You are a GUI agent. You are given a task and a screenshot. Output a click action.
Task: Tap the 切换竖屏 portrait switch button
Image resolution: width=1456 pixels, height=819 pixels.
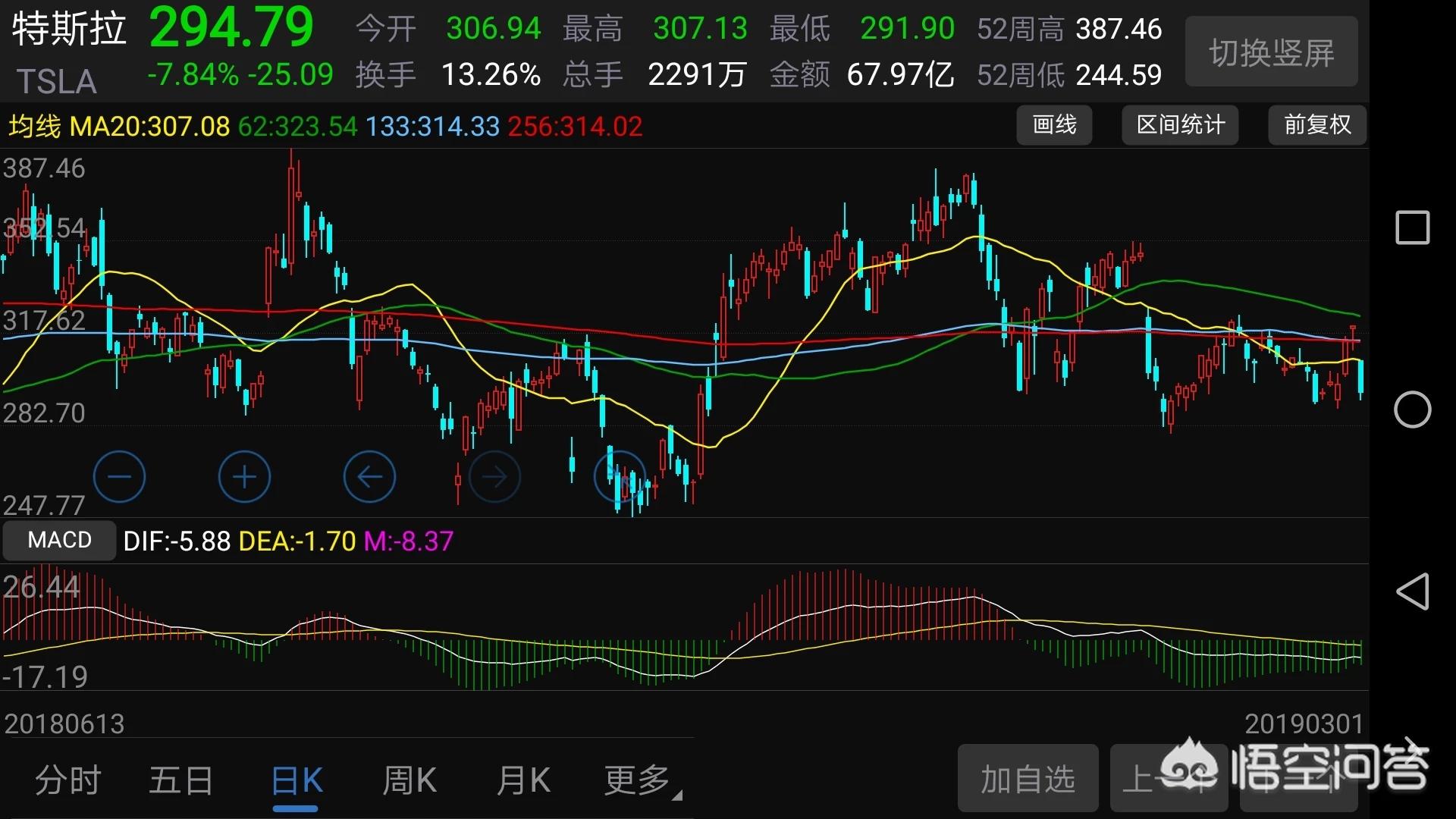pos(1272,52)
